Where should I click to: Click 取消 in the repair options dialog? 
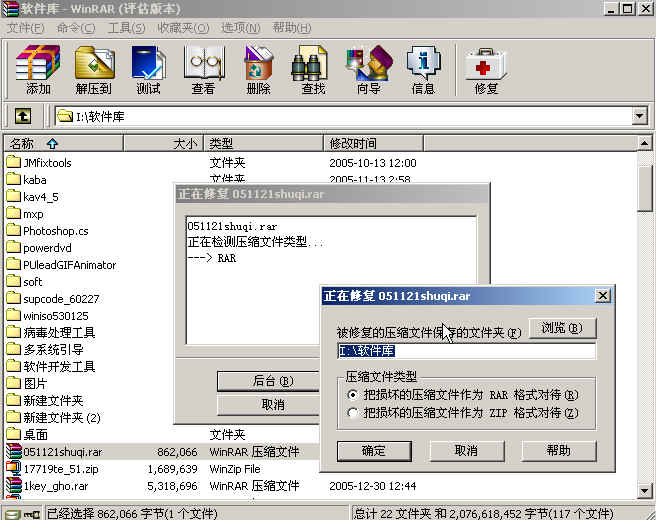(466, 451)
